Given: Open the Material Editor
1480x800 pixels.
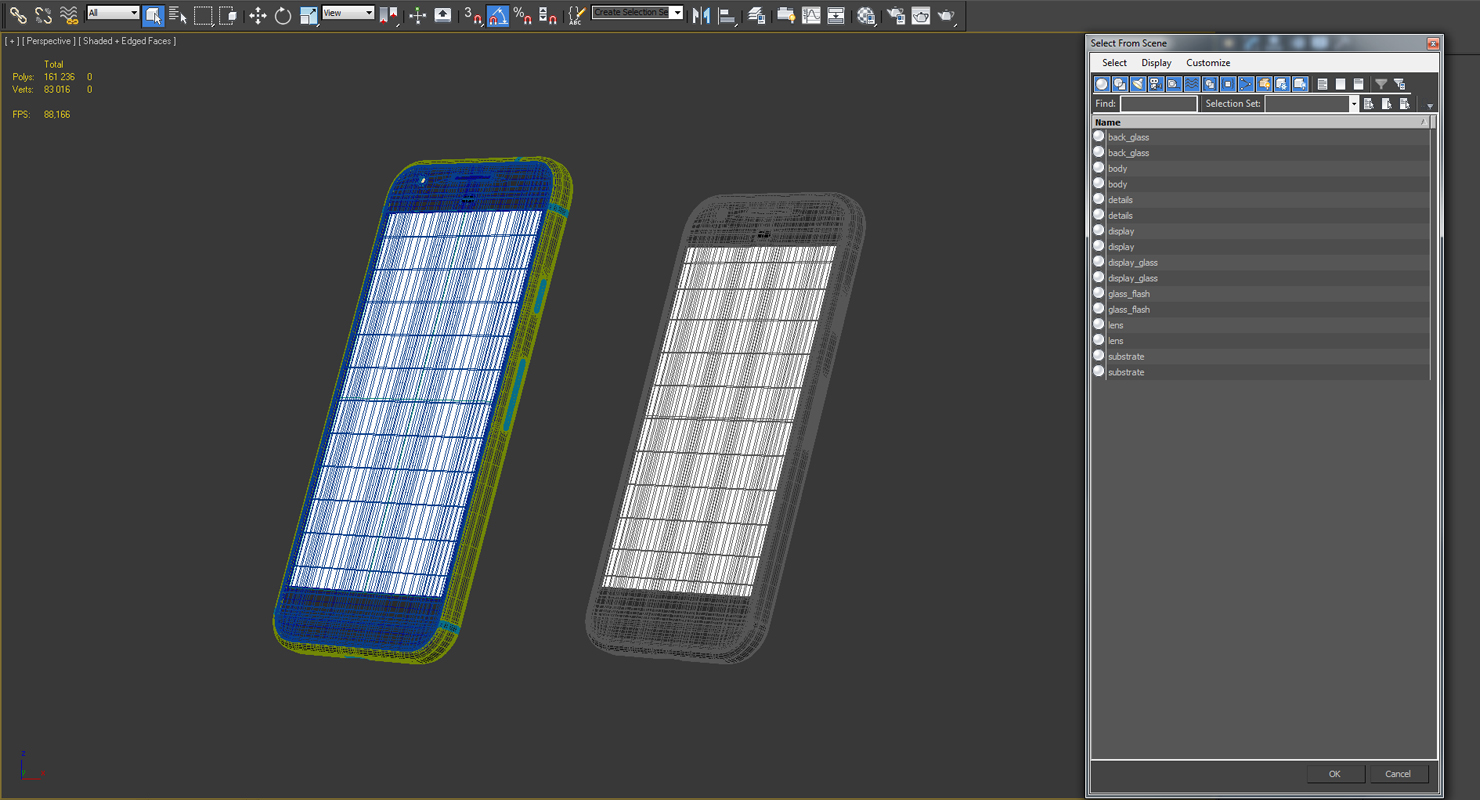Looking at the screenshot, I should coord(866,15).
